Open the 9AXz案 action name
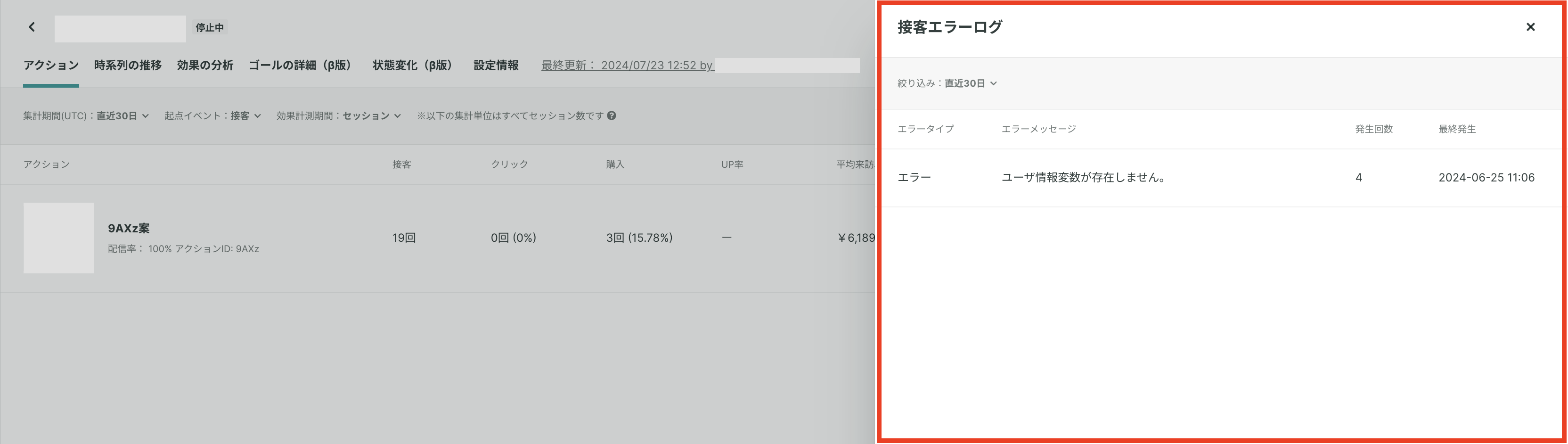This screenshot has width=1568, height=444. click(129, 229)
